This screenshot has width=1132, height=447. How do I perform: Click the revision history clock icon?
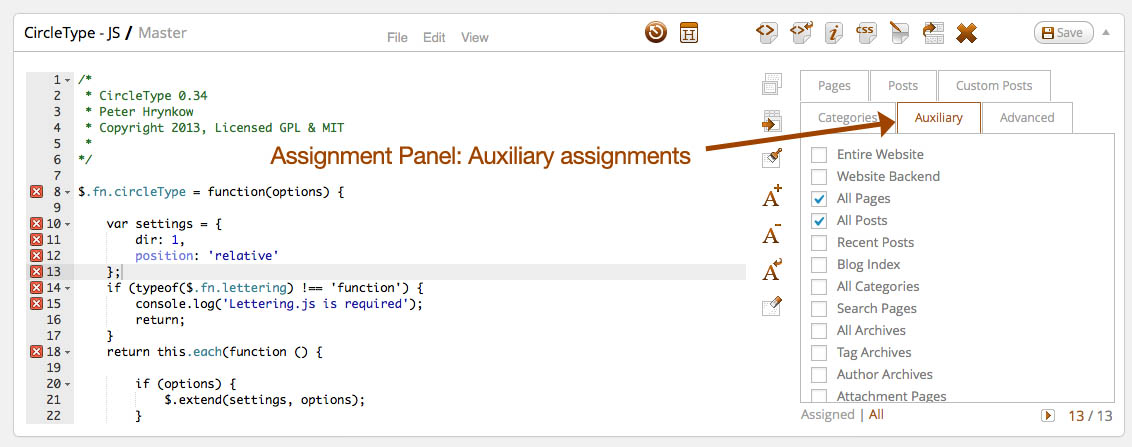point(656,32)
